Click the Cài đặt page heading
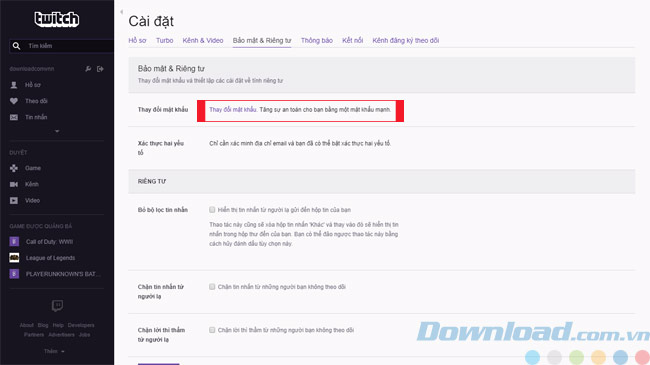The image size is (650, 365). (x=151, y=21)
